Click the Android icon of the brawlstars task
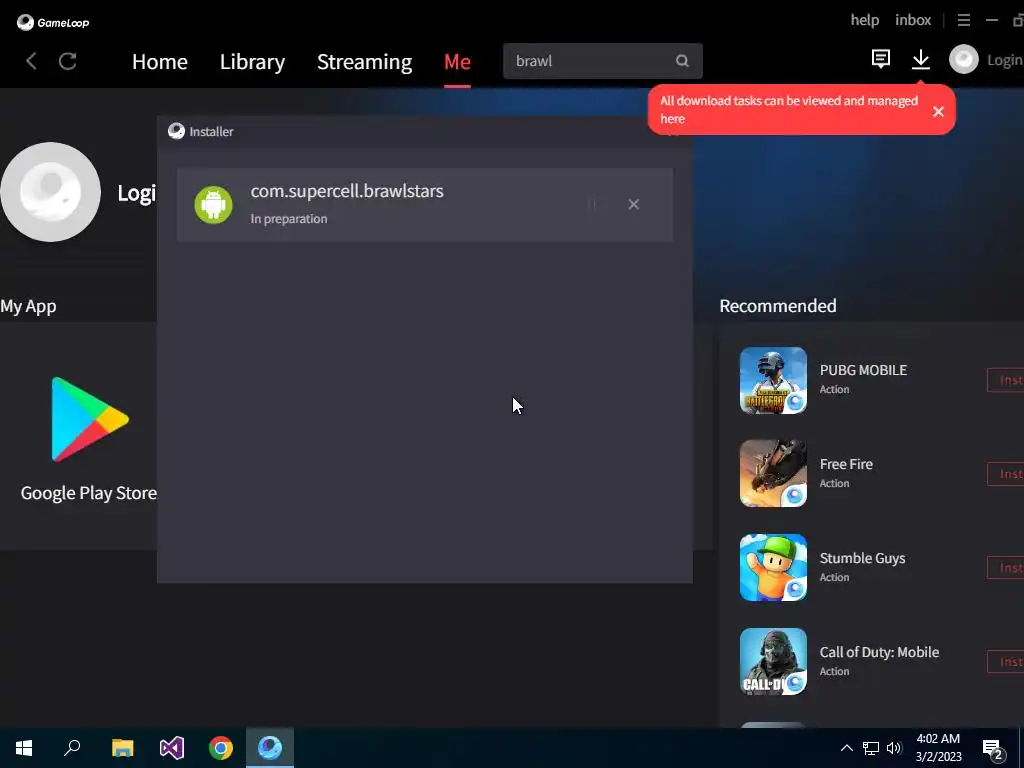The image size is (1024, 768). 214,205
